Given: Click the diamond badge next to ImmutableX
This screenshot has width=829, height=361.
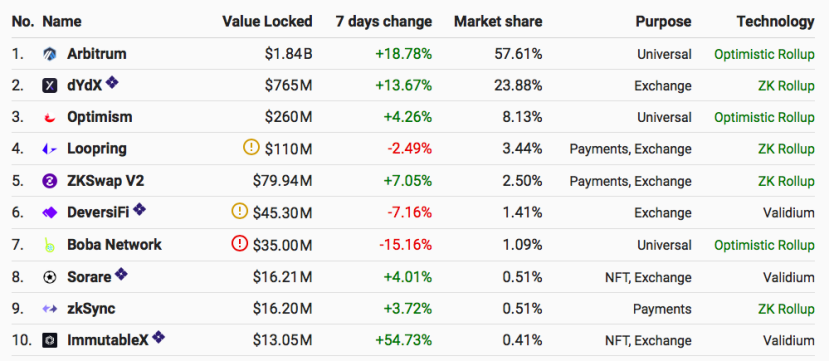Looking at the screenshot, I should (x=158, y=337).
